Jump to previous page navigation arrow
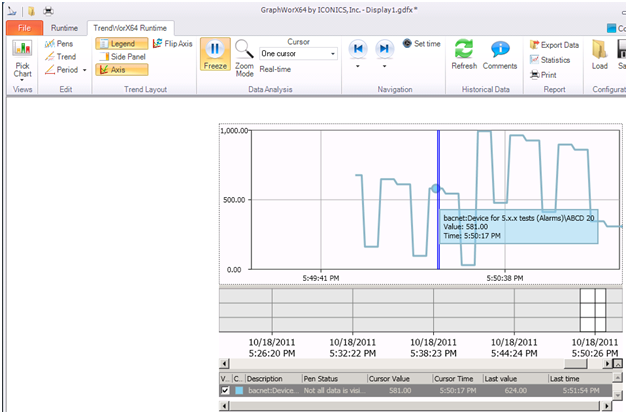 coord(358,48)
